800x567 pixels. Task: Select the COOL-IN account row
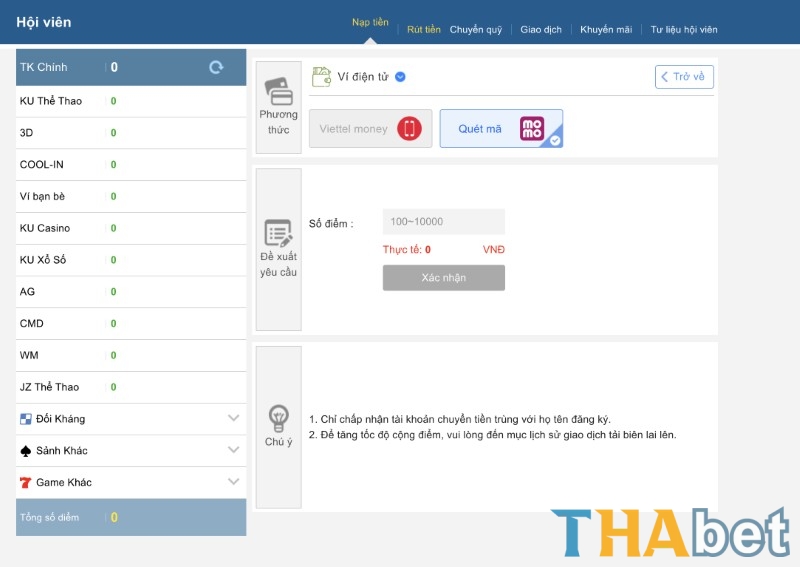(x=131, y=165)
